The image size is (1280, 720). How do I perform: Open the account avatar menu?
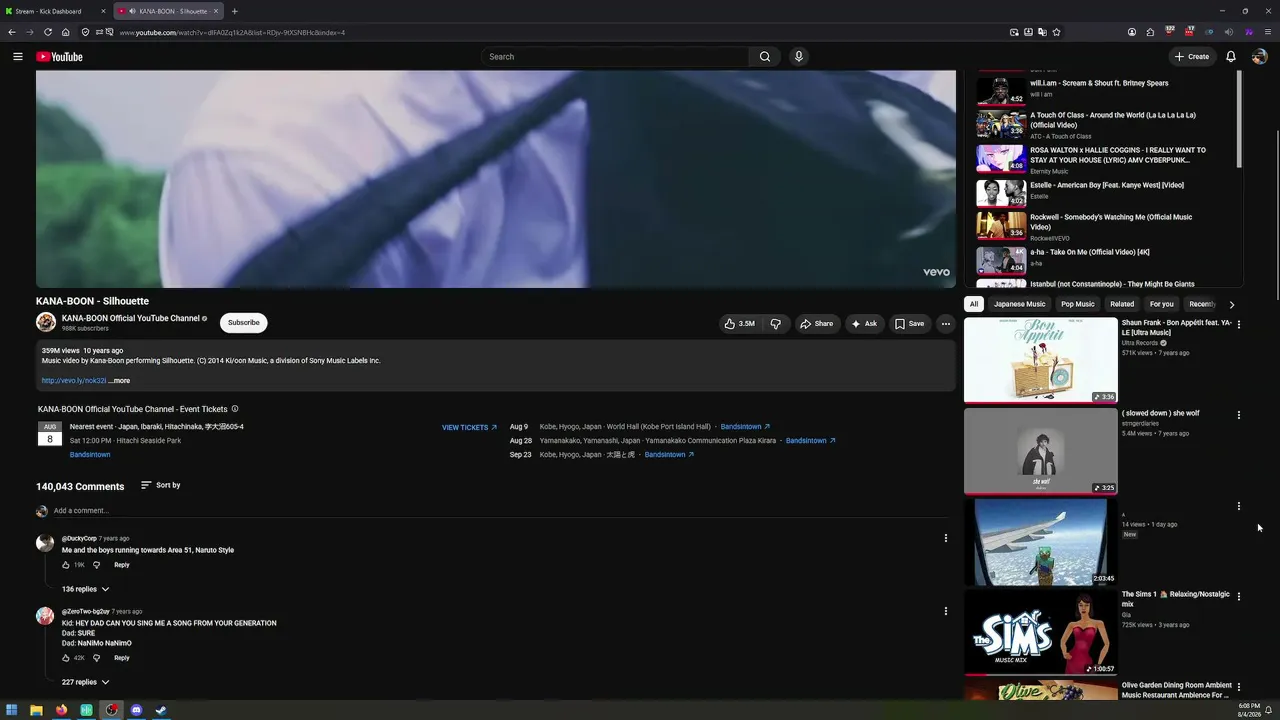(x=1259, y=57)
